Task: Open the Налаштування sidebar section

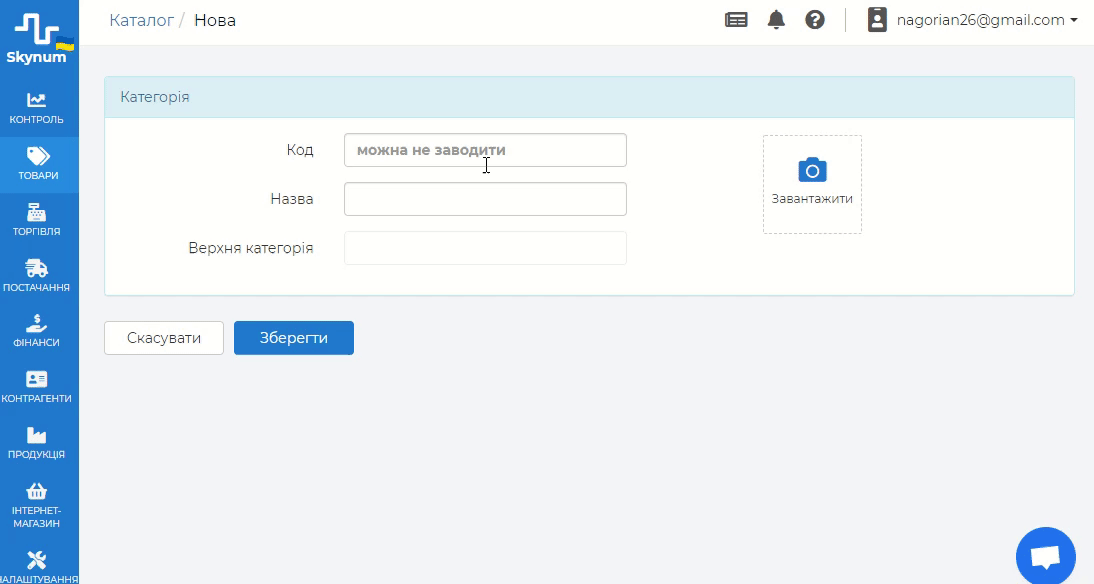Action: [x=36, y=567]
